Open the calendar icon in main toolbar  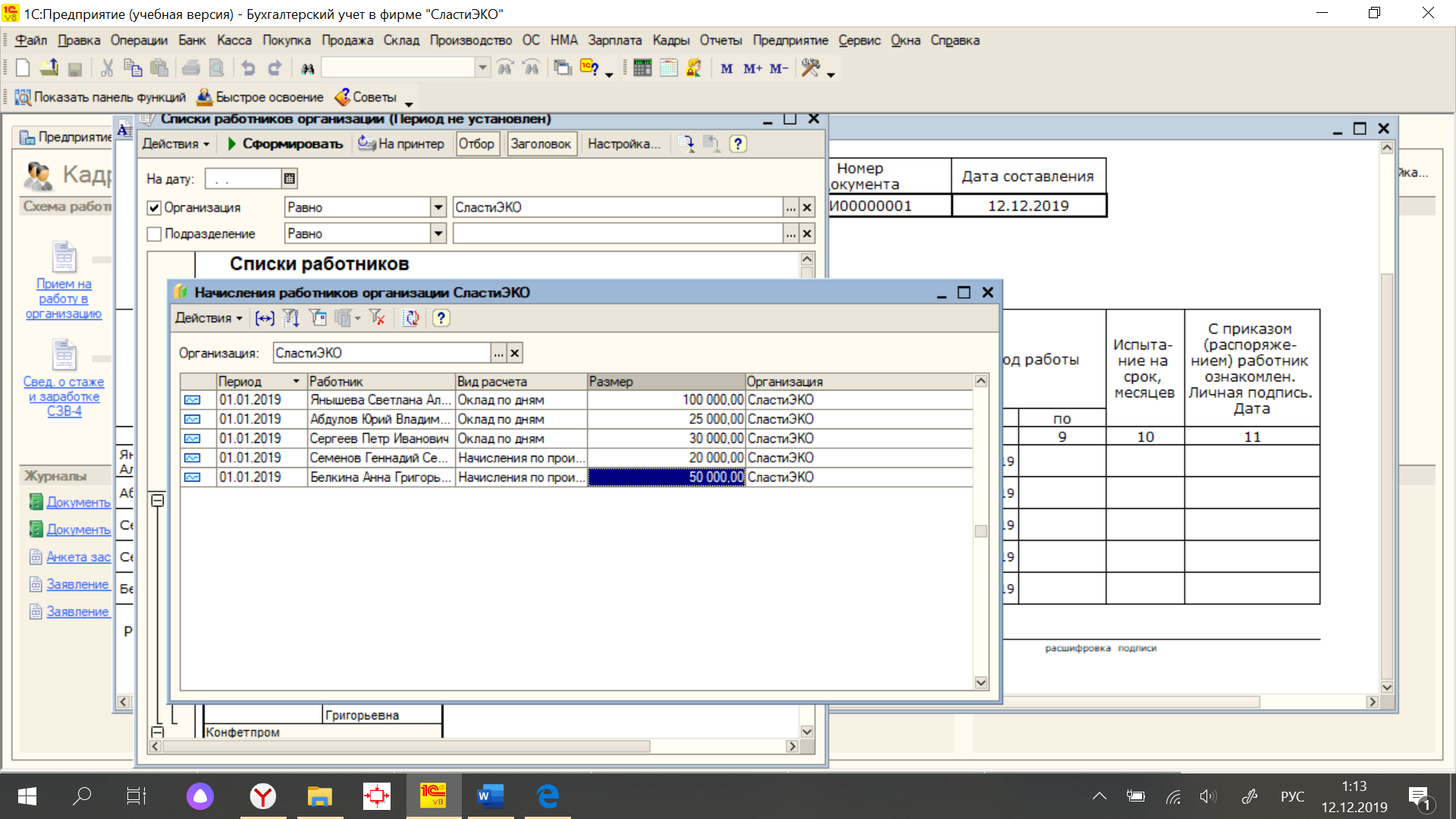(x=668, y=68)
